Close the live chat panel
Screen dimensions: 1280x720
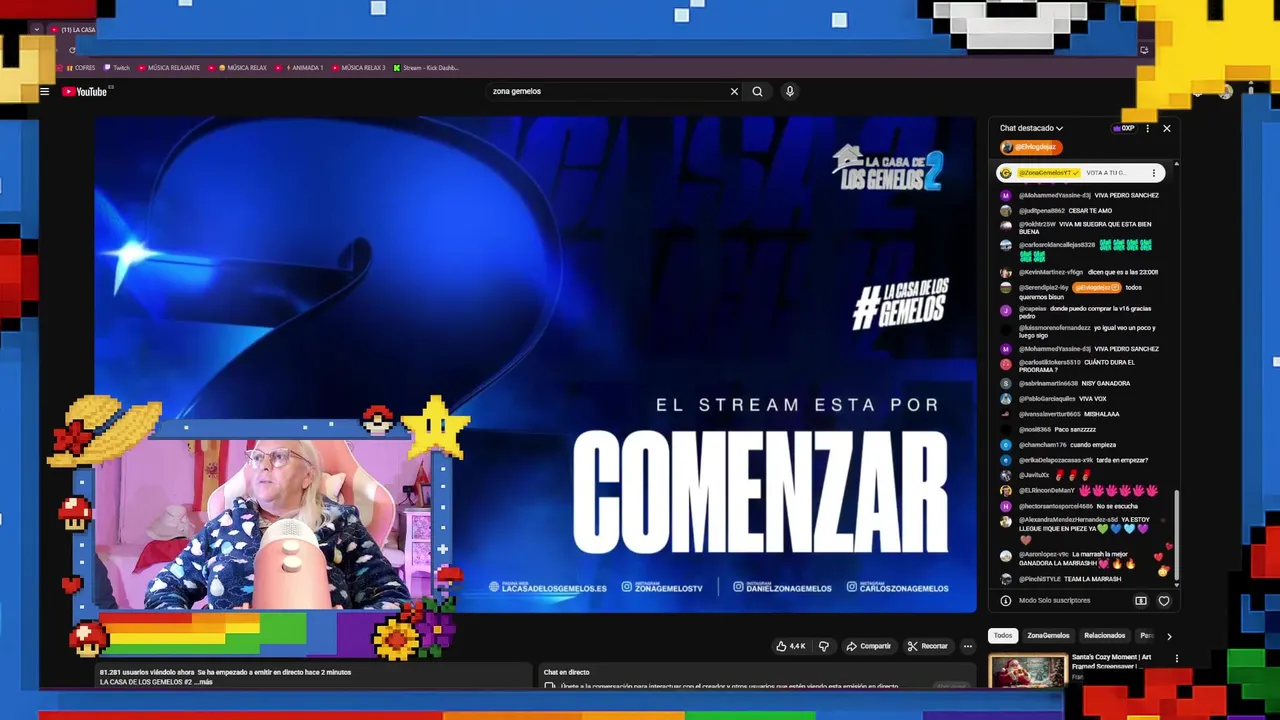click(x=1166, y=128)
